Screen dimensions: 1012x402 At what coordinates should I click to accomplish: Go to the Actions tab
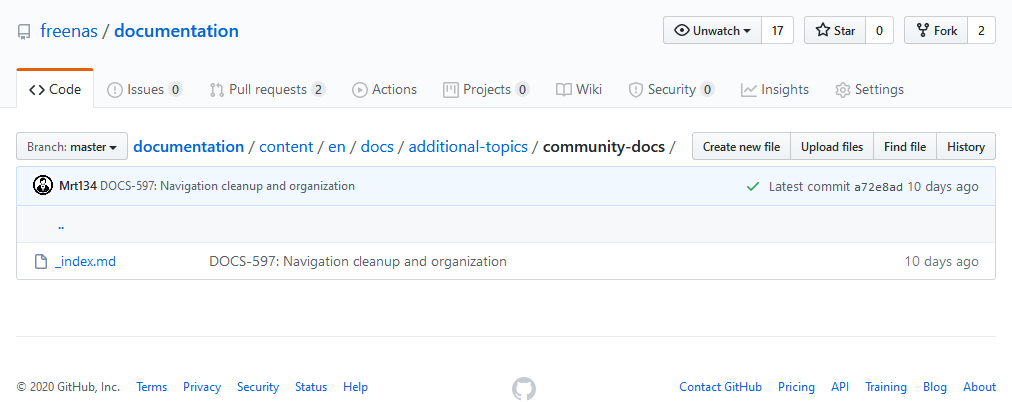click(384, 89)
